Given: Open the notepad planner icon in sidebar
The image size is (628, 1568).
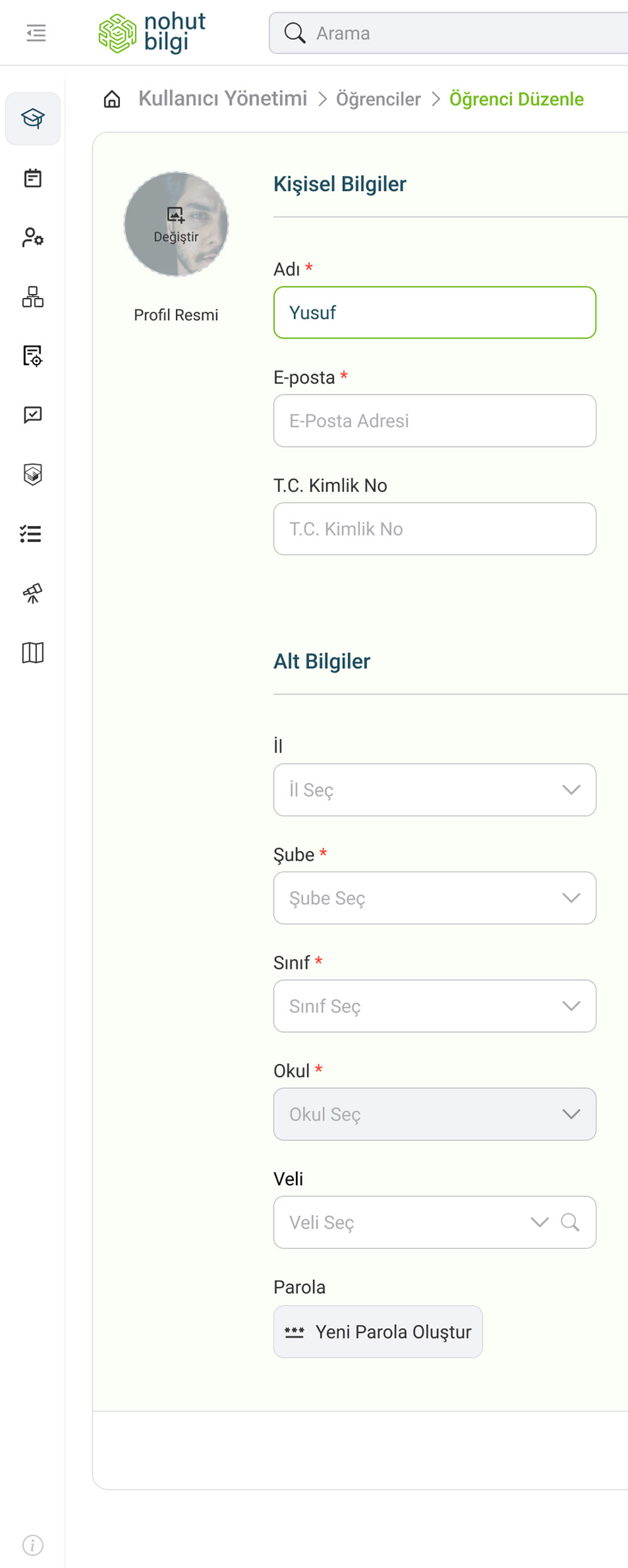Looking at the screenshot, I should (33, 178).
